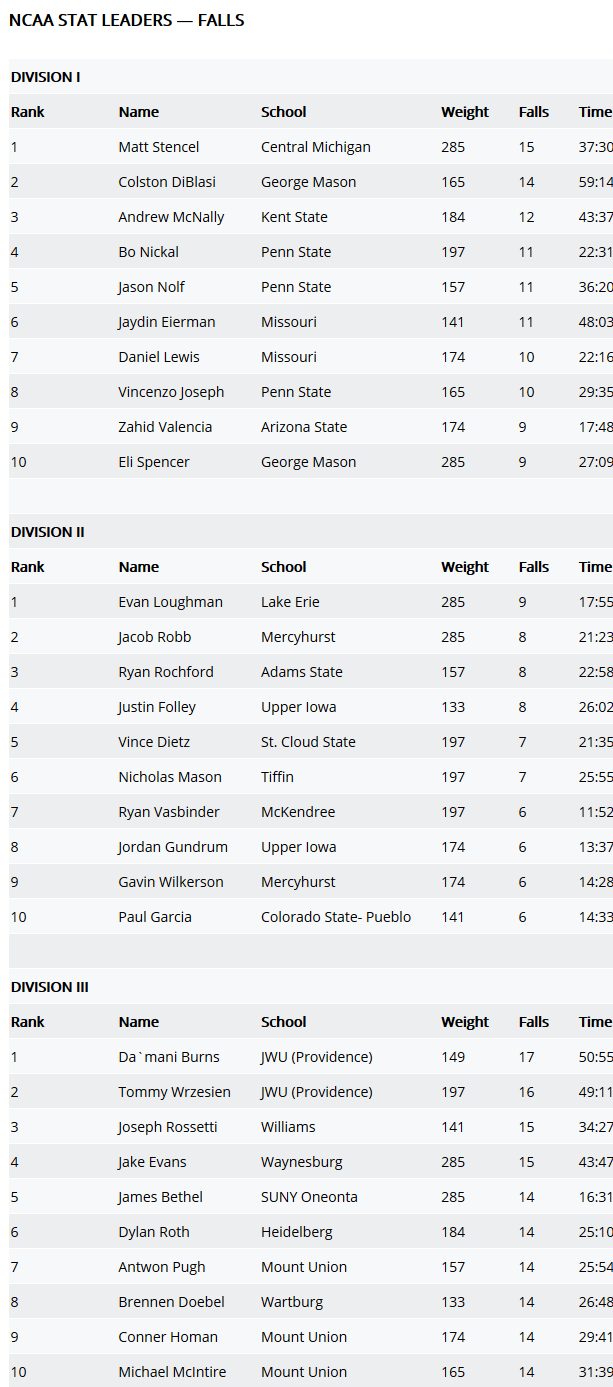This screenshot has width=613, height=1387.
Task: Click Colorado State- Pueblo school cell
Action: [x=336, y=917]
